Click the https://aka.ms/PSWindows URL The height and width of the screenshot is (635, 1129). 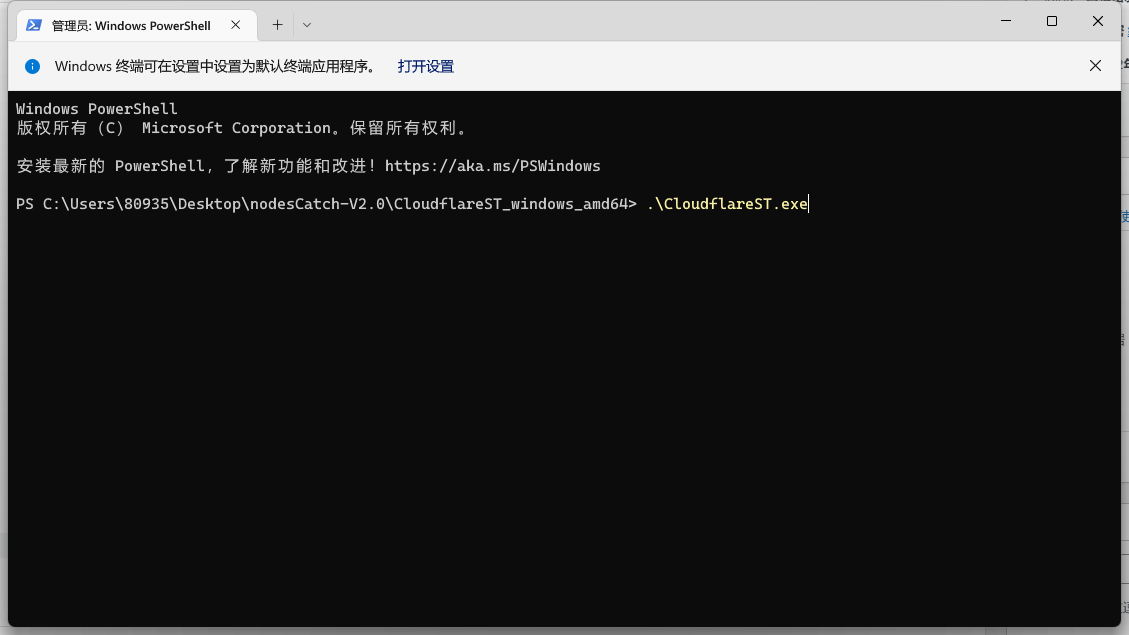point(492,166)
